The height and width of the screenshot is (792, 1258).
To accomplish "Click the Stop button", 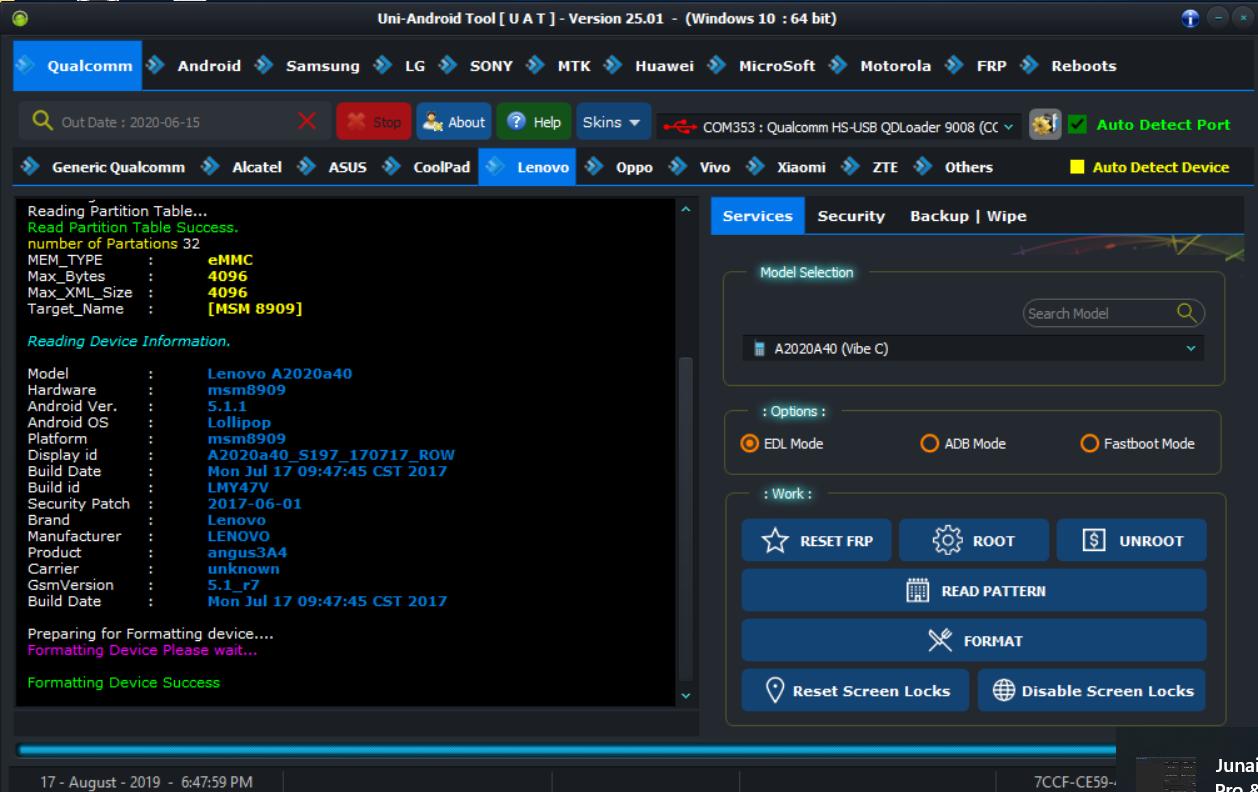I will click(x=373, y=122).
